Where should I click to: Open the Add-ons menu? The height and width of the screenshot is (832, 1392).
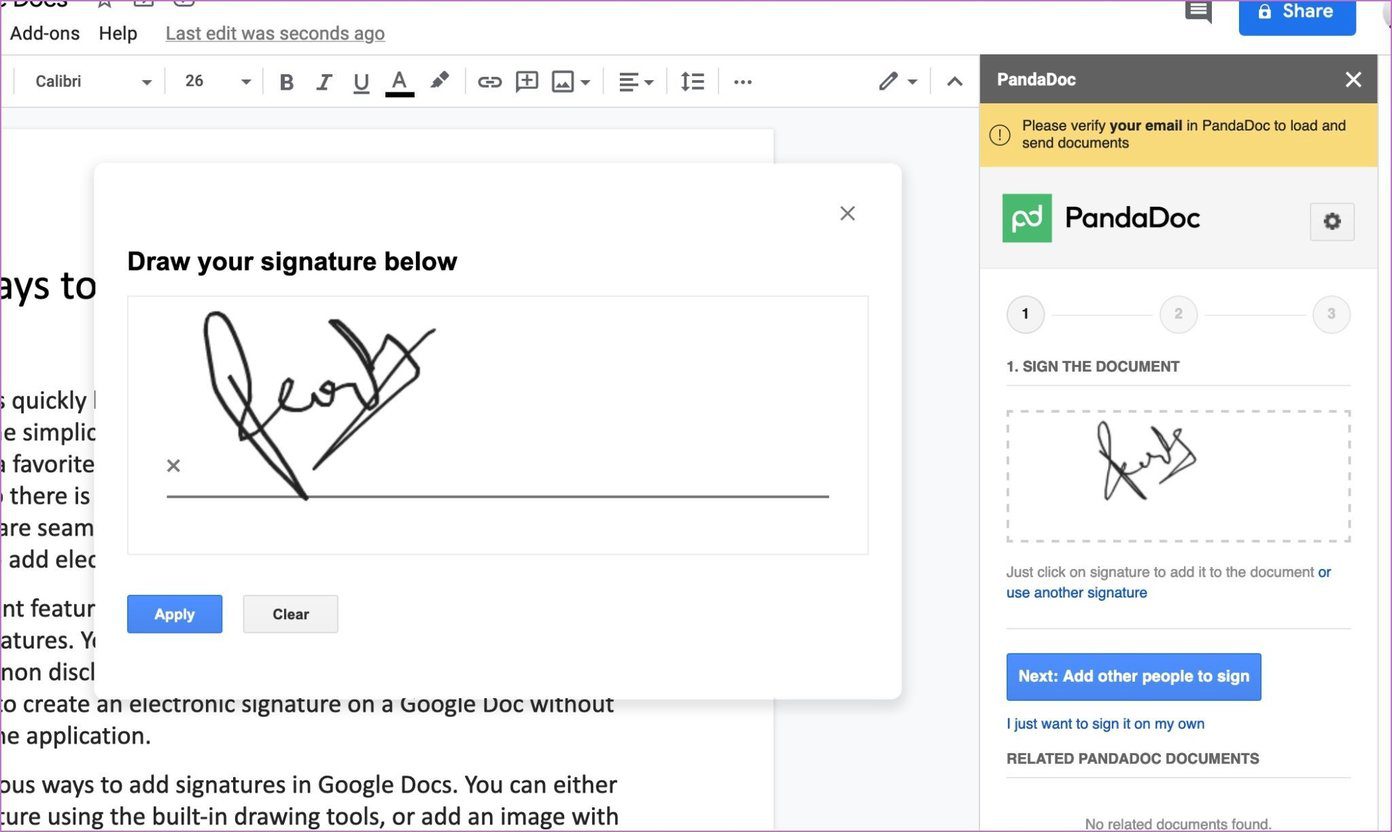pyautogui.click(x=45, y=33)
